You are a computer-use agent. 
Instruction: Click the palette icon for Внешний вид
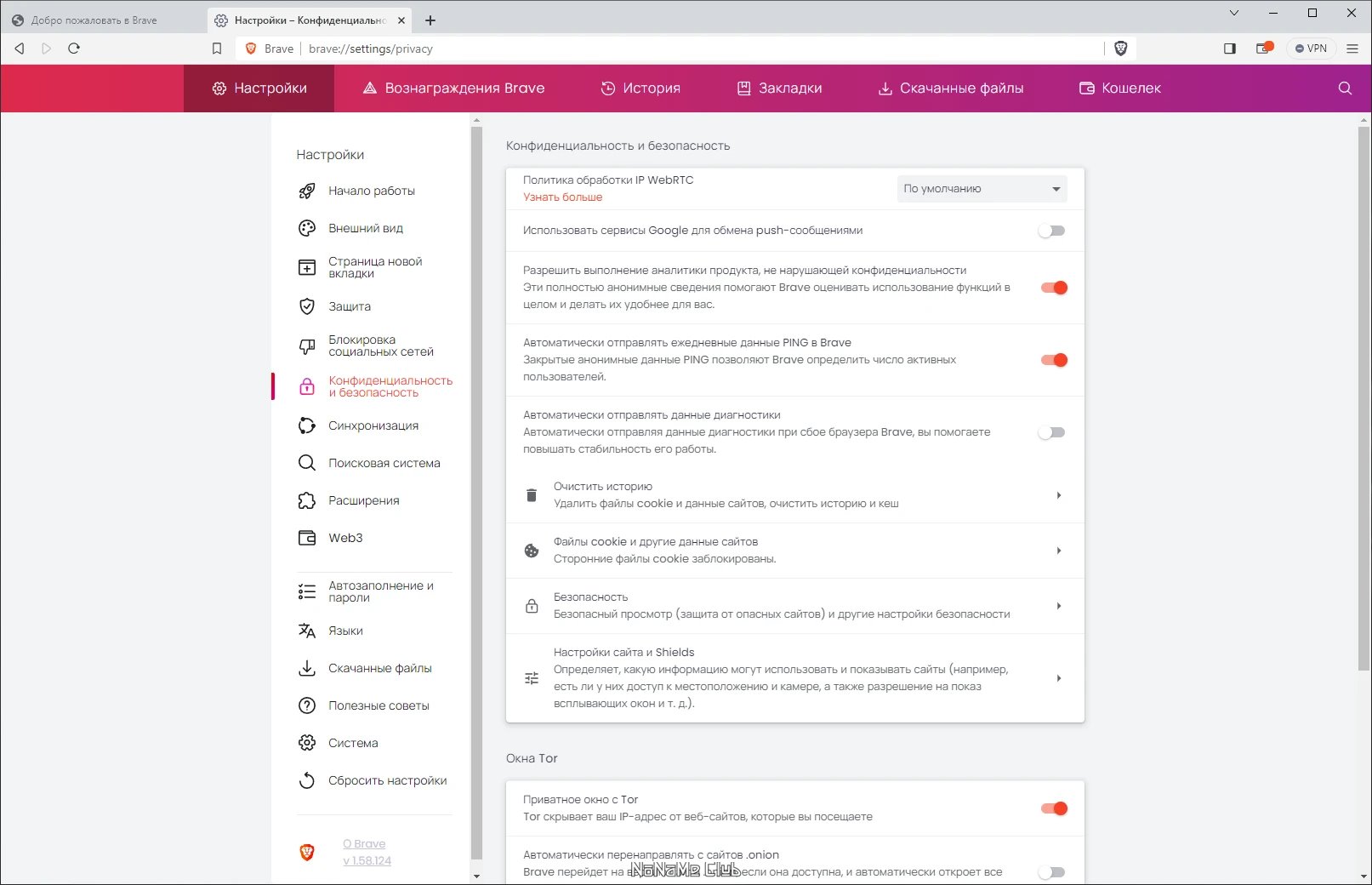pyautogui.click(x=307, y=228)
